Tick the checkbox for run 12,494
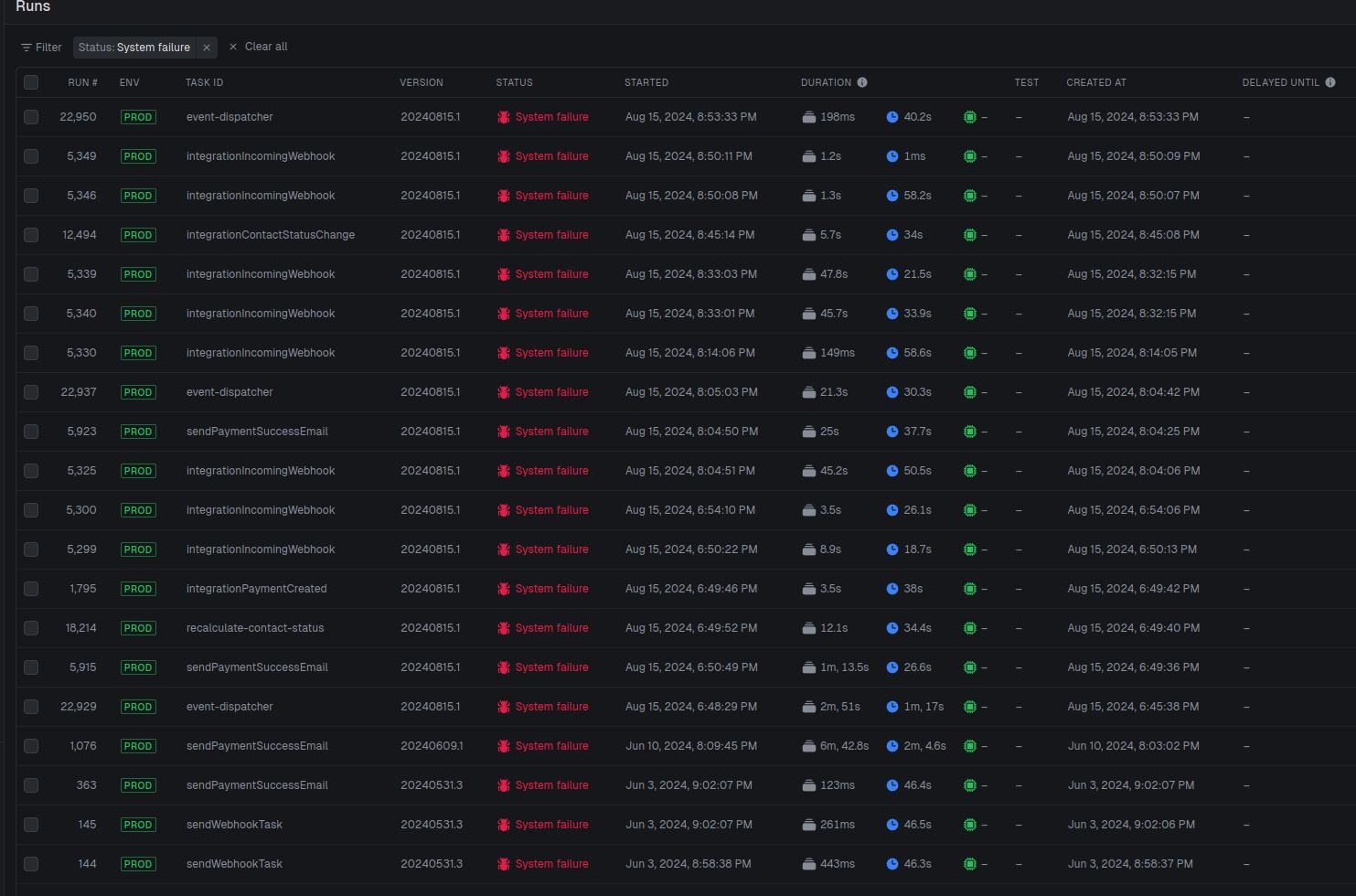The width and height of the screenshot is (1356, 896). [31, 235]
